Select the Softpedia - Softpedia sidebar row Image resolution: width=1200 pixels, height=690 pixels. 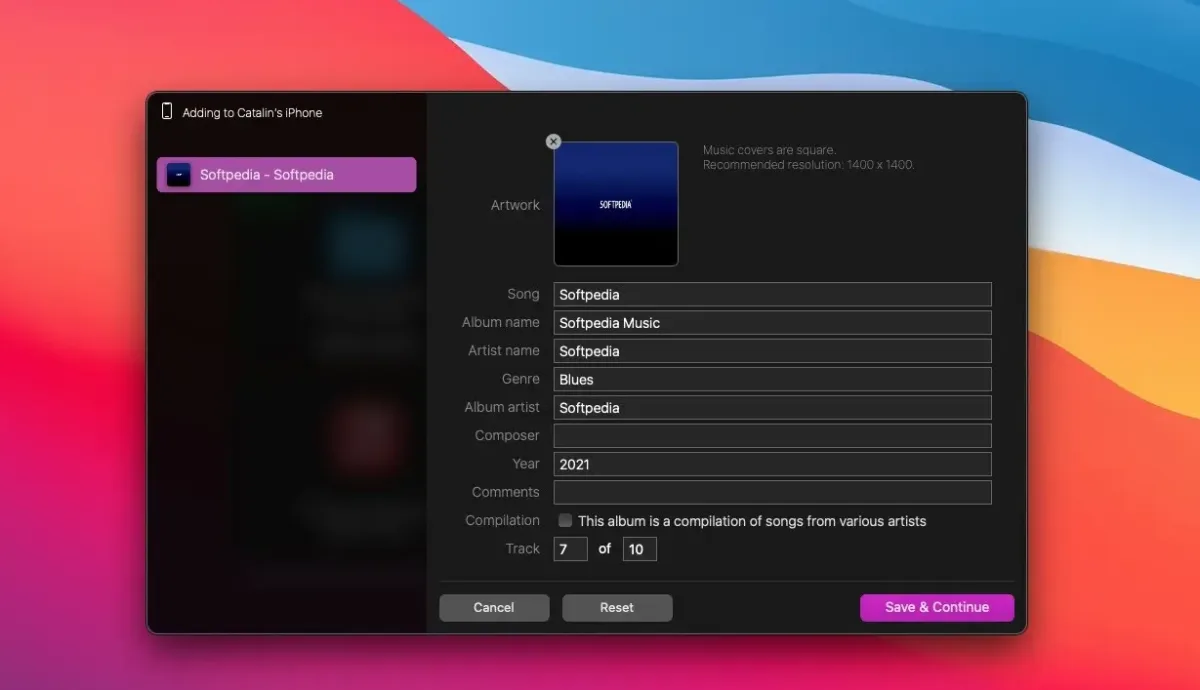tap(286, 174)
